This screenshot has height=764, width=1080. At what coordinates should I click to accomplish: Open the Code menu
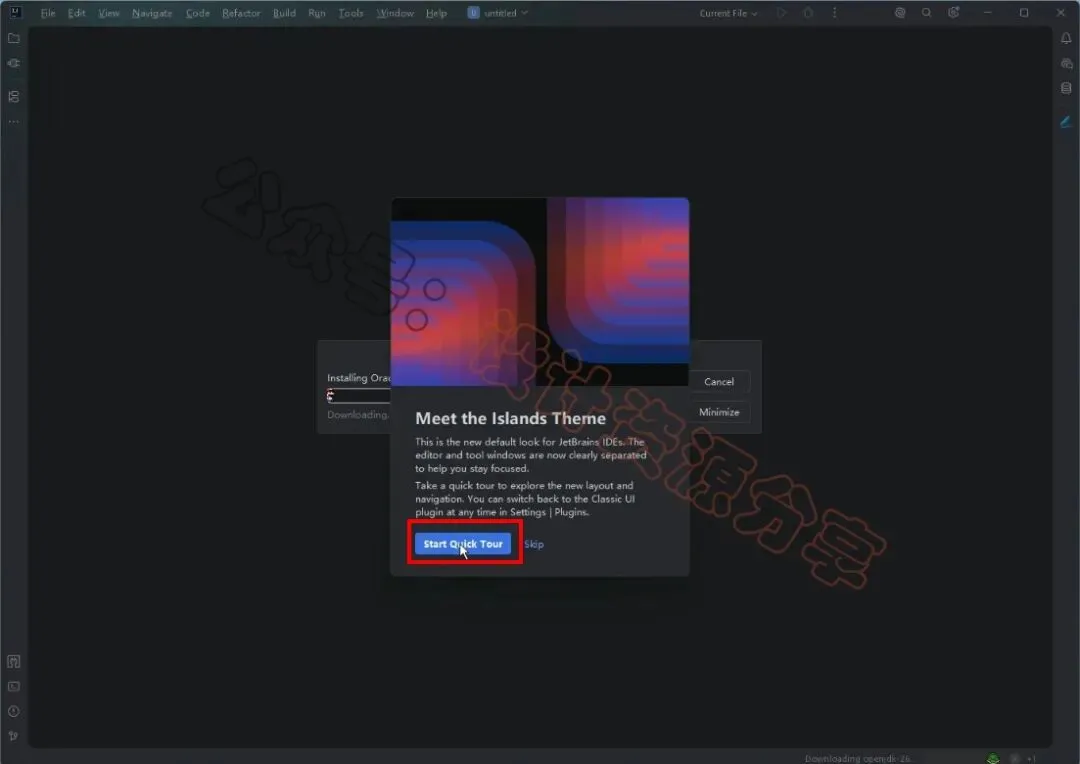(197, 13)
